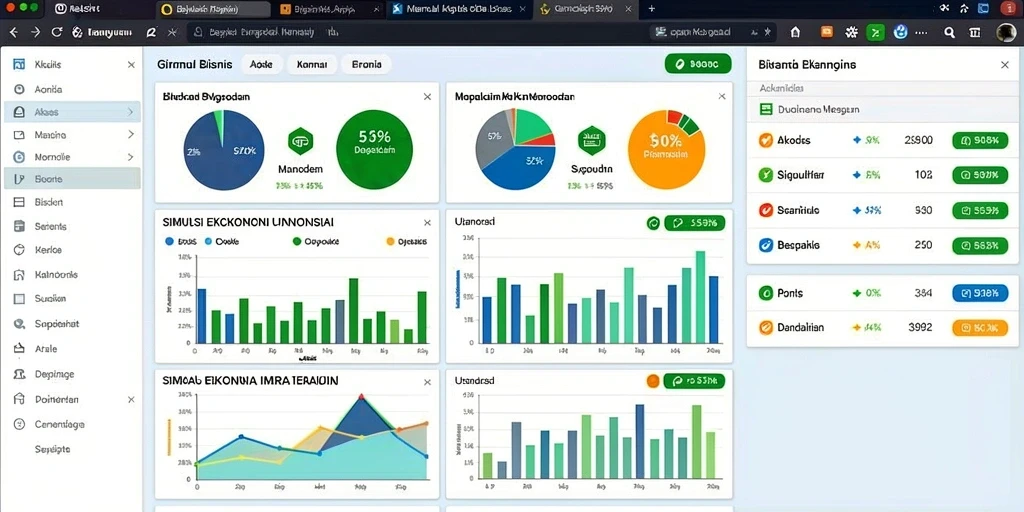1024x512 pixels.
Task: Click the green hexagon Manodem icon
Action: 300,141
